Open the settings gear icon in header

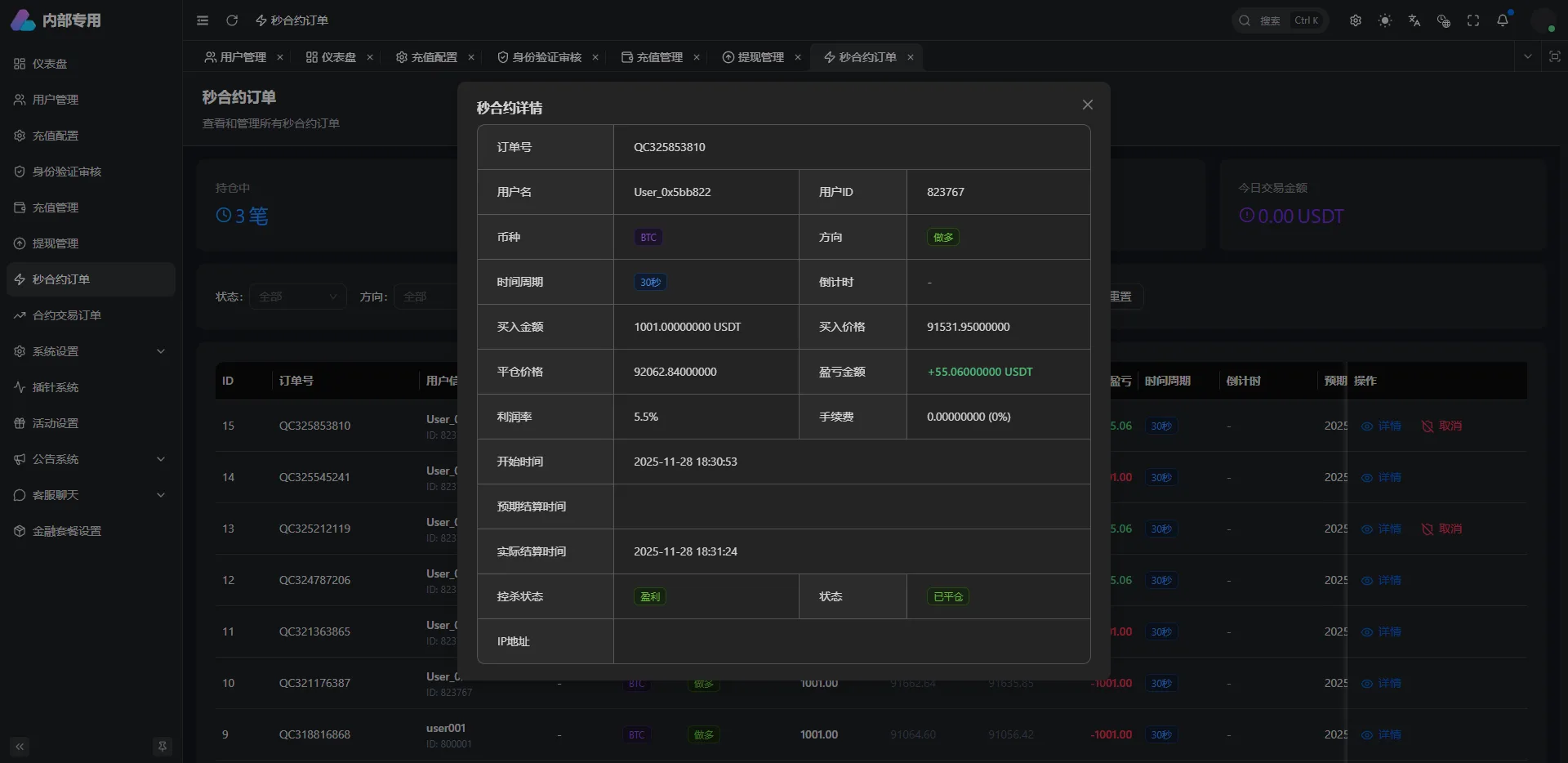click(1356, 20)
